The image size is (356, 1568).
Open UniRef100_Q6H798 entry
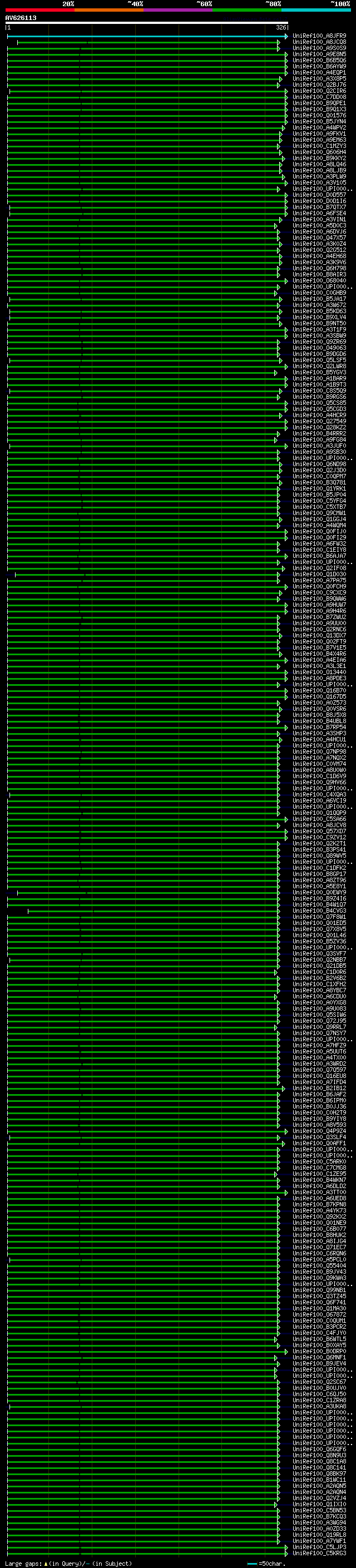point(319,269)
